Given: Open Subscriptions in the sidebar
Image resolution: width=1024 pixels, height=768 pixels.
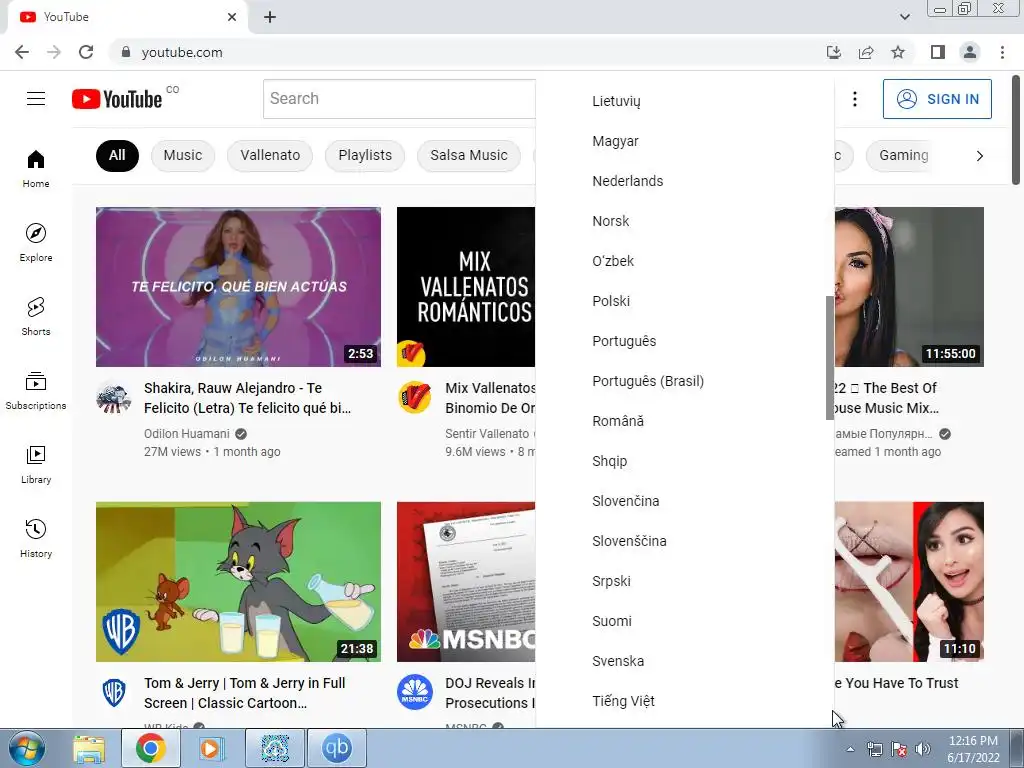Looking at the screenshot, I should (36, 390).
